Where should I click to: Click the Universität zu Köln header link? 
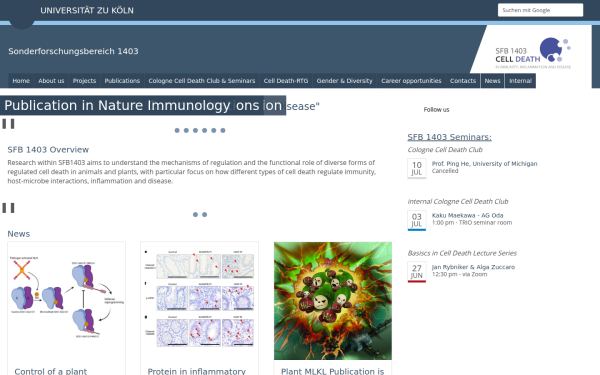pyautogui.click(x=87, y=10)
